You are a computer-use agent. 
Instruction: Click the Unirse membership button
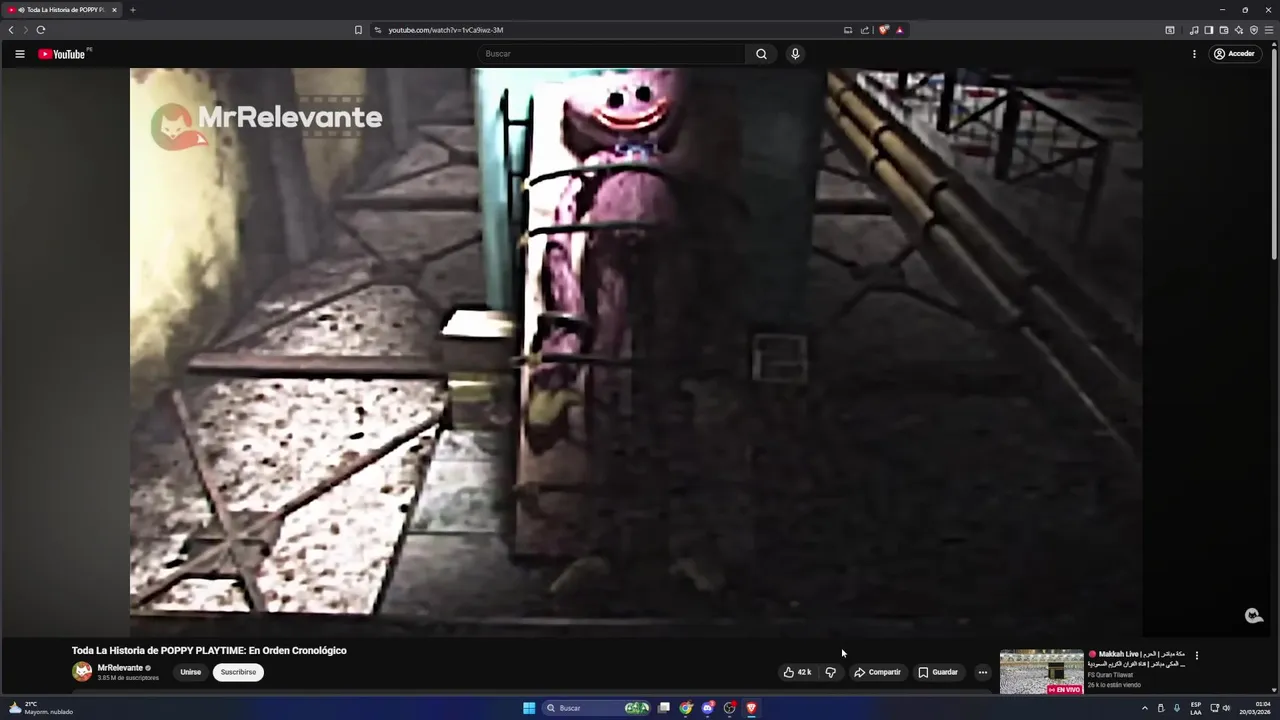(191, 672)
